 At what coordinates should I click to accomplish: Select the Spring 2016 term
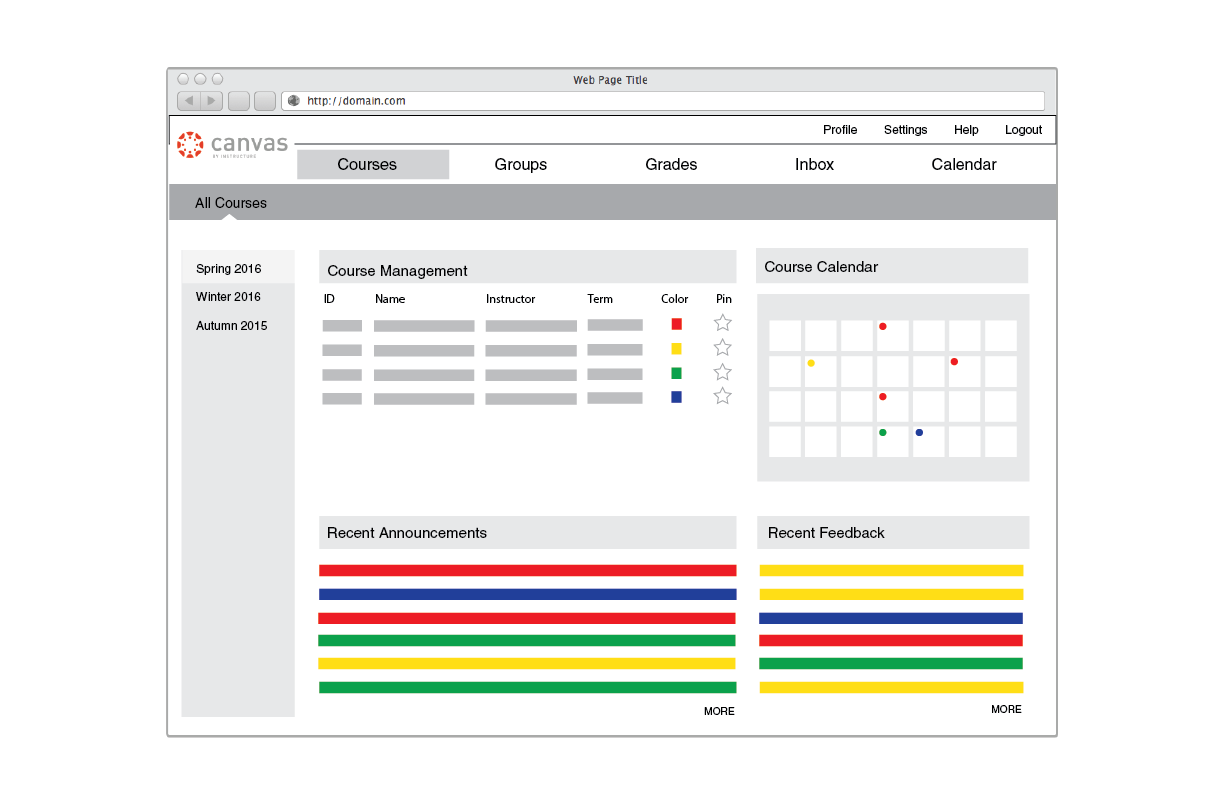click(x=238, y=268)
